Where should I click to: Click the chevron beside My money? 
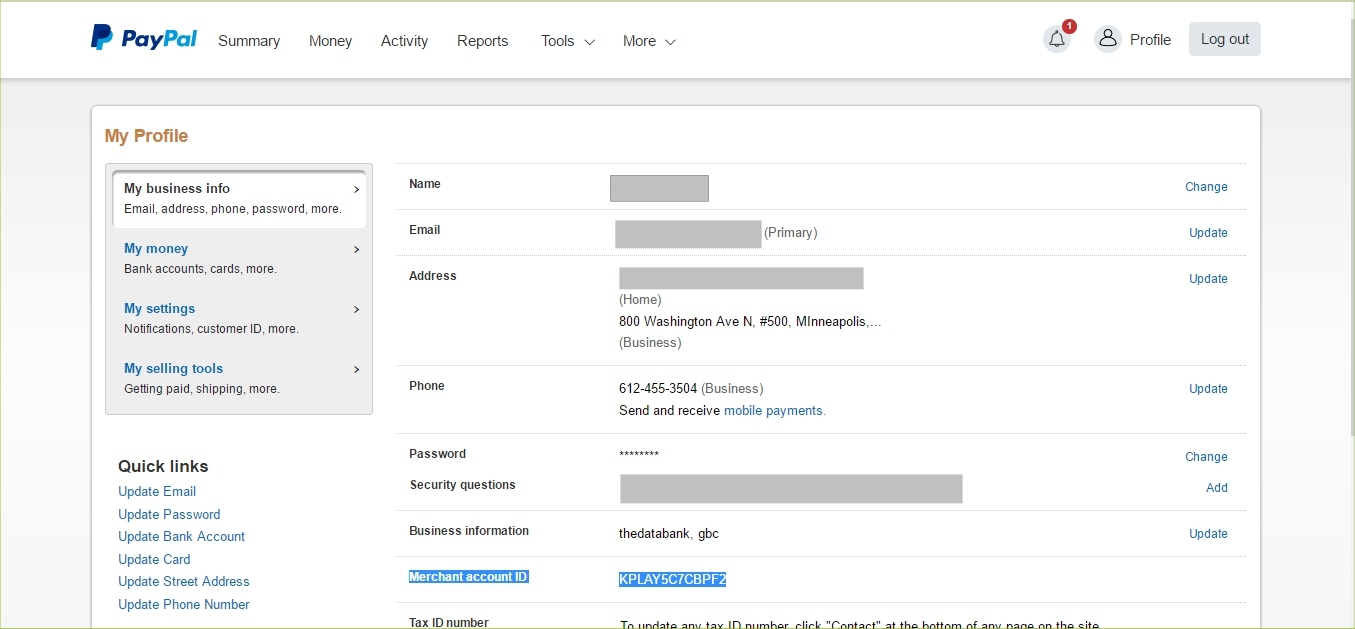pos(356,249)
